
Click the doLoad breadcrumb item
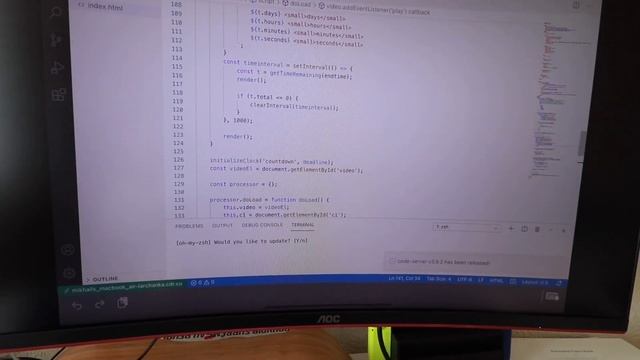(x=297, y=4)
